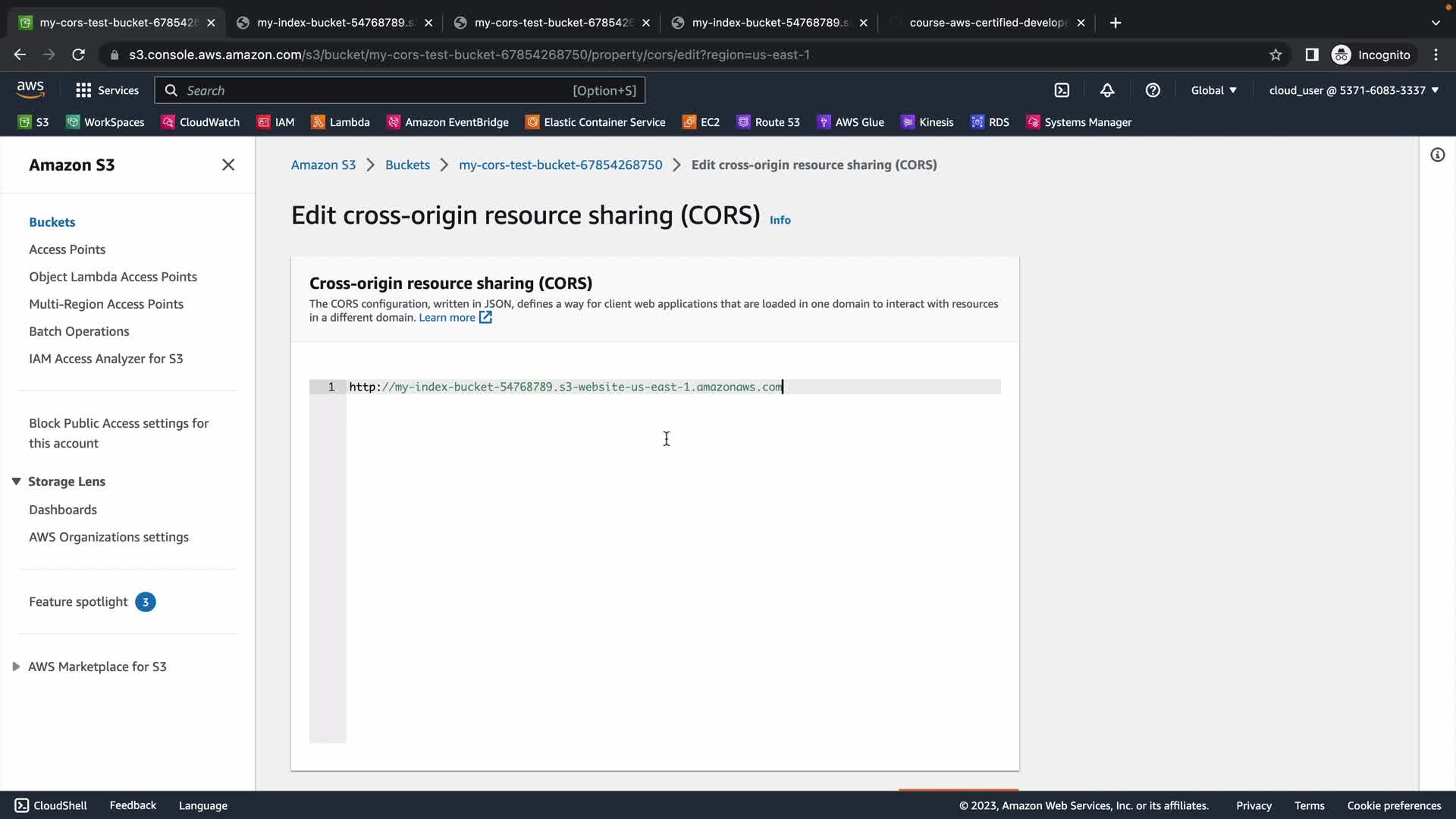Focus the AWS console search box

(x=379, y=90)
